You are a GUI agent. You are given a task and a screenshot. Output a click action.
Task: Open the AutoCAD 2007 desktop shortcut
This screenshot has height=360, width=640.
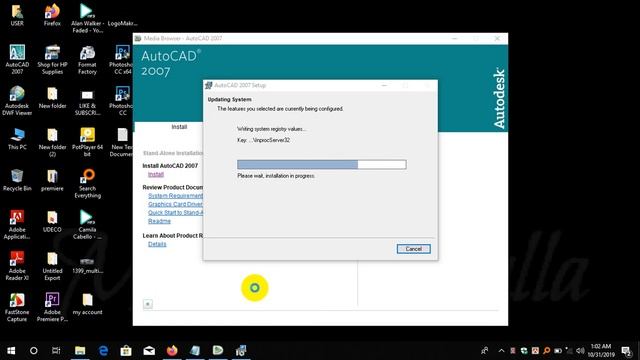click(x=17, y=60)
